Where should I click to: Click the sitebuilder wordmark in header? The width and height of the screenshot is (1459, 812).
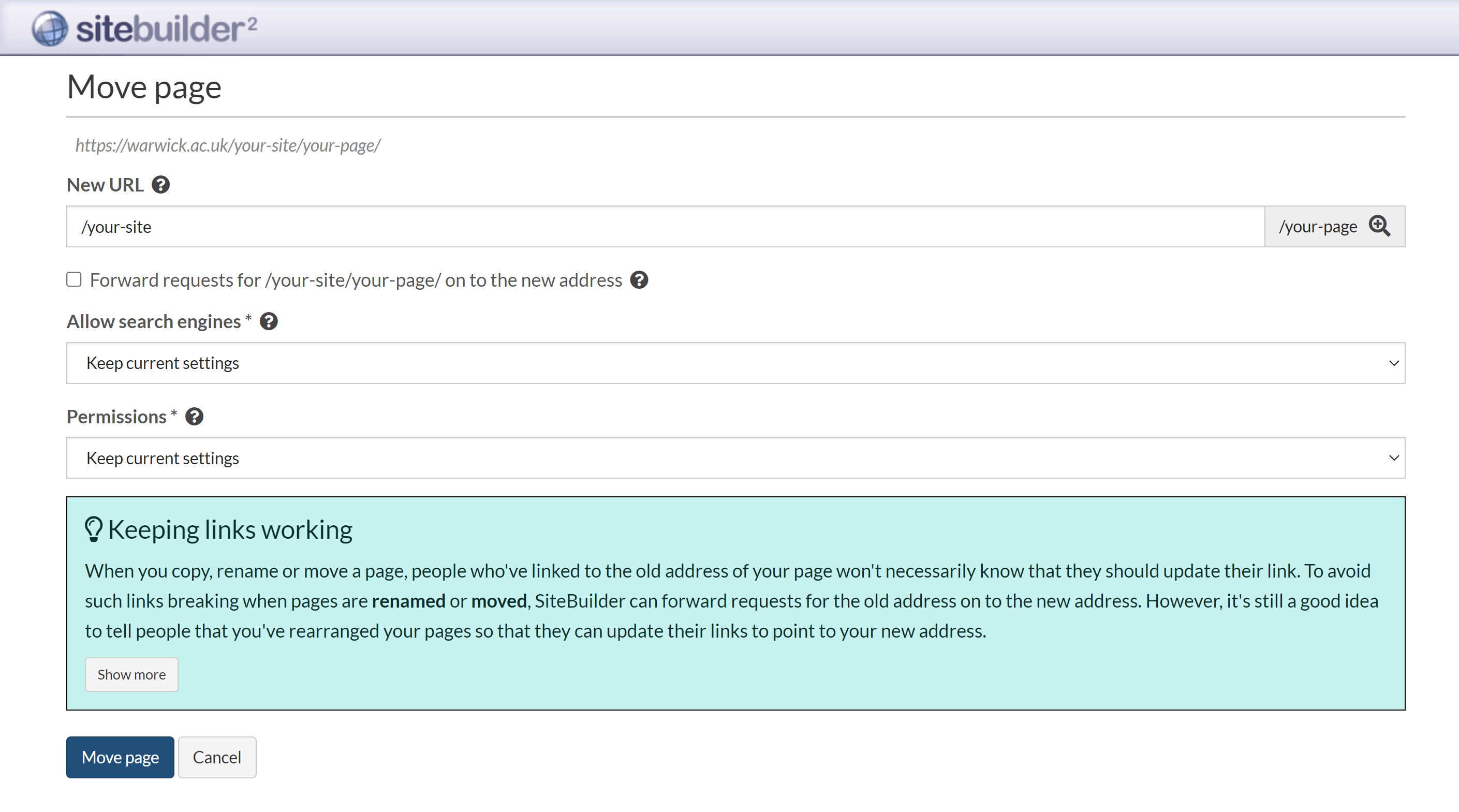pos(166,28)
